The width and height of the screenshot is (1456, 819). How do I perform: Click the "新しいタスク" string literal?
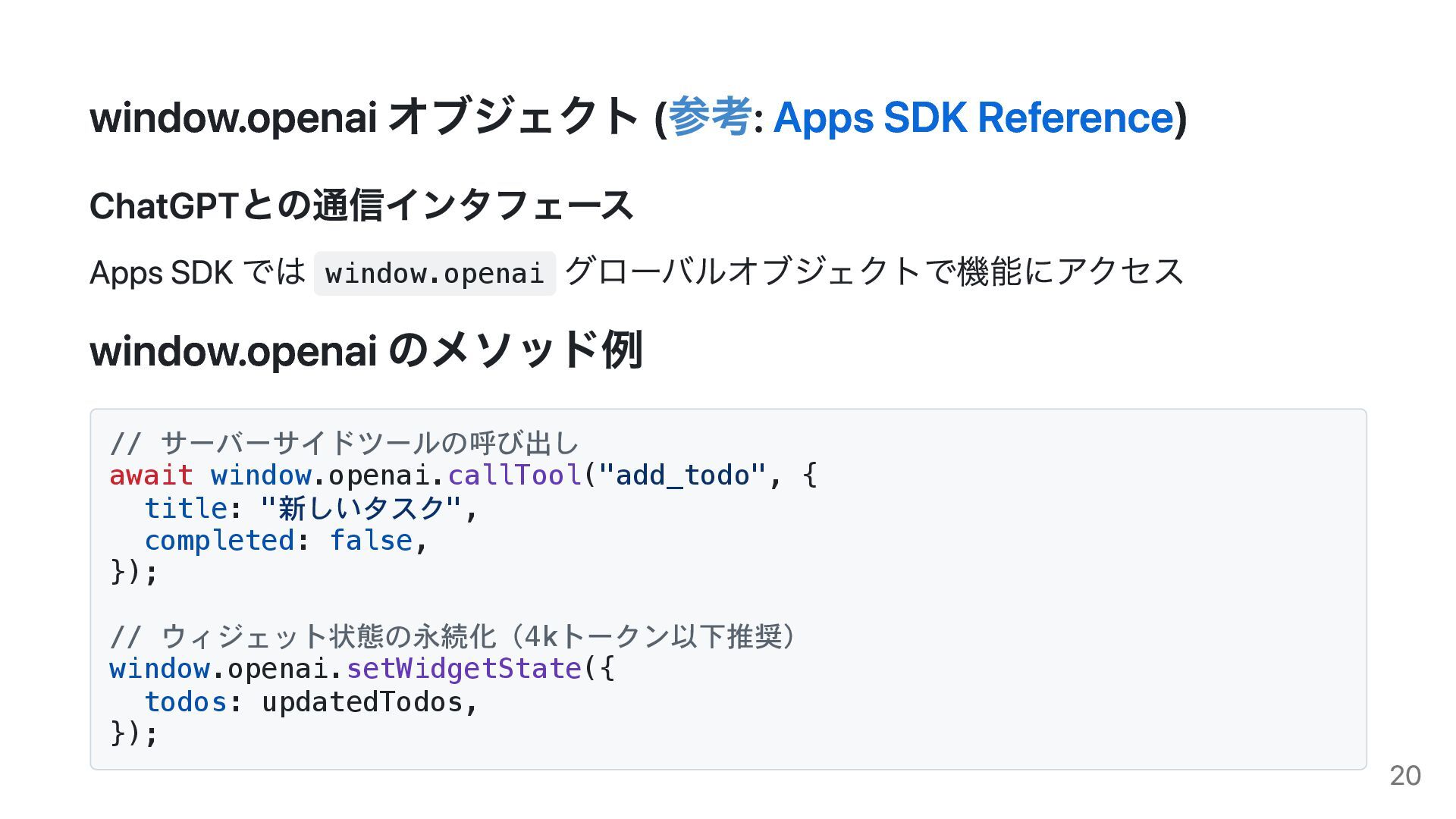(x=360, y=508)
